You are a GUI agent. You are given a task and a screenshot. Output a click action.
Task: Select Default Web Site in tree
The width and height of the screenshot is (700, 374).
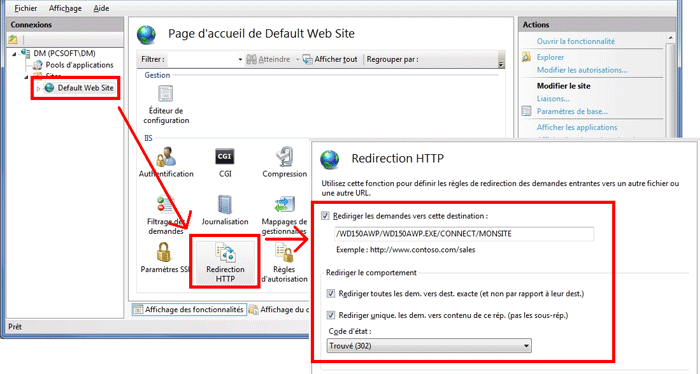click(85, 88)
